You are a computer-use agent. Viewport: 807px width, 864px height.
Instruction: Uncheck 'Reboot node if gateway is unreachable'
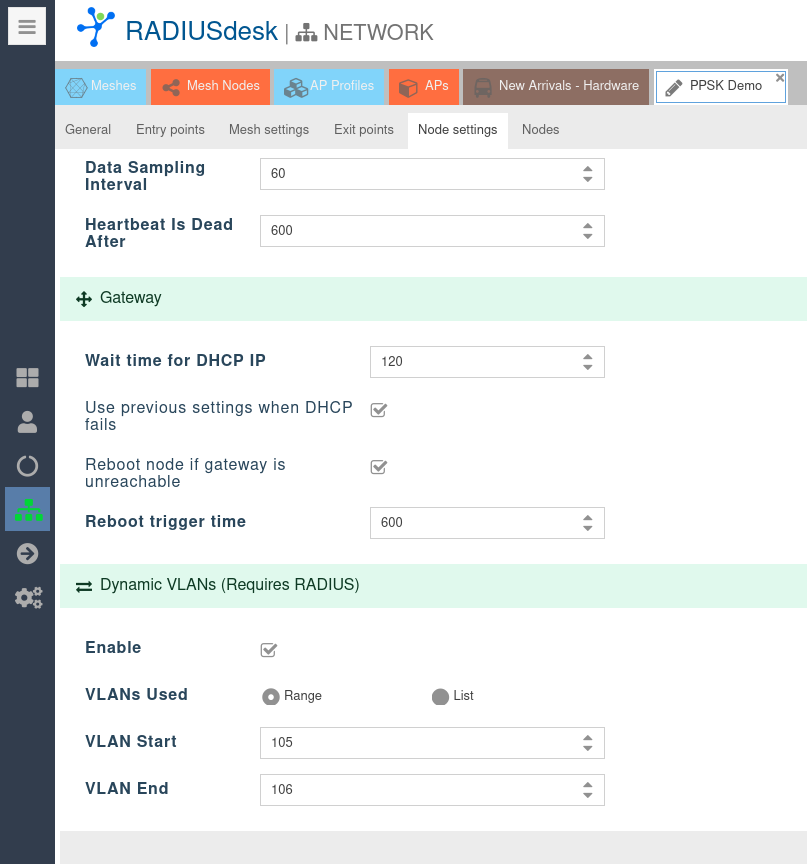tap(379, 467)
